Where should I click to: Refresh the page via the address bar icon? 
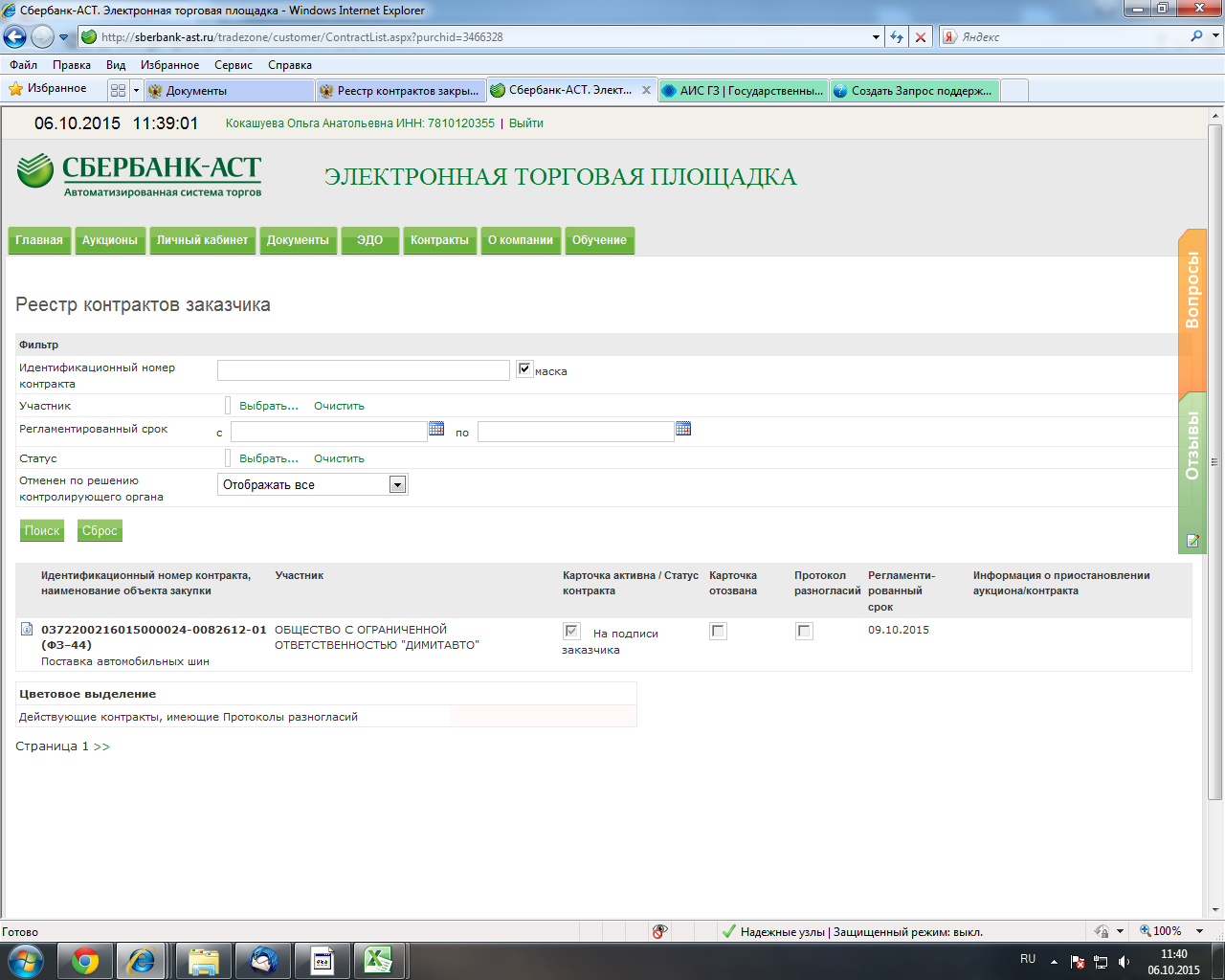[897, 37]
